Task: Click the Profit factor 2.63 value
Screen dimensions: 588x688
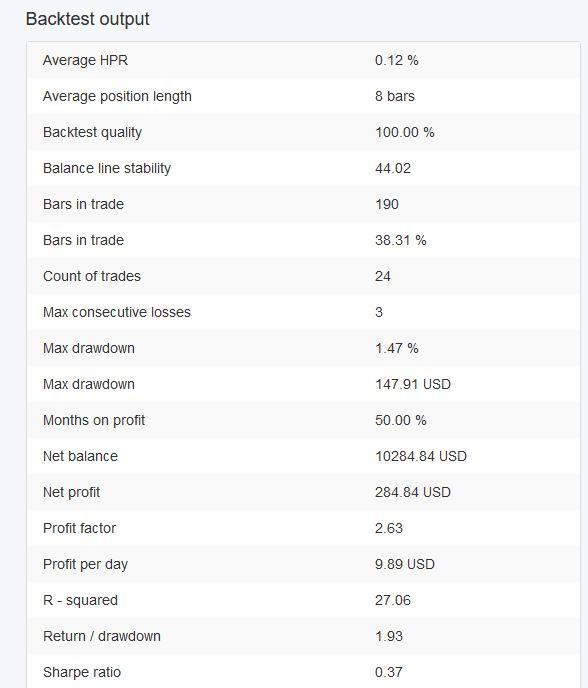Action: coord(389,528)
